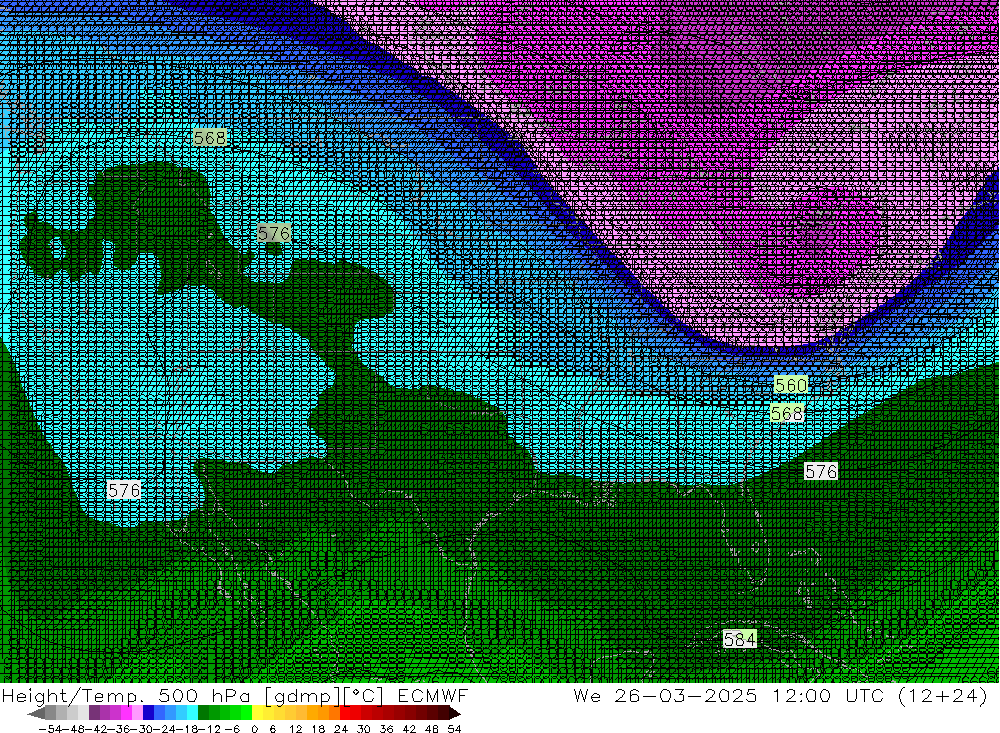This screenshot has height=733, width=1000.
Task: Click the yellow swatch above legend value 0
Action: tap(258, 713)
